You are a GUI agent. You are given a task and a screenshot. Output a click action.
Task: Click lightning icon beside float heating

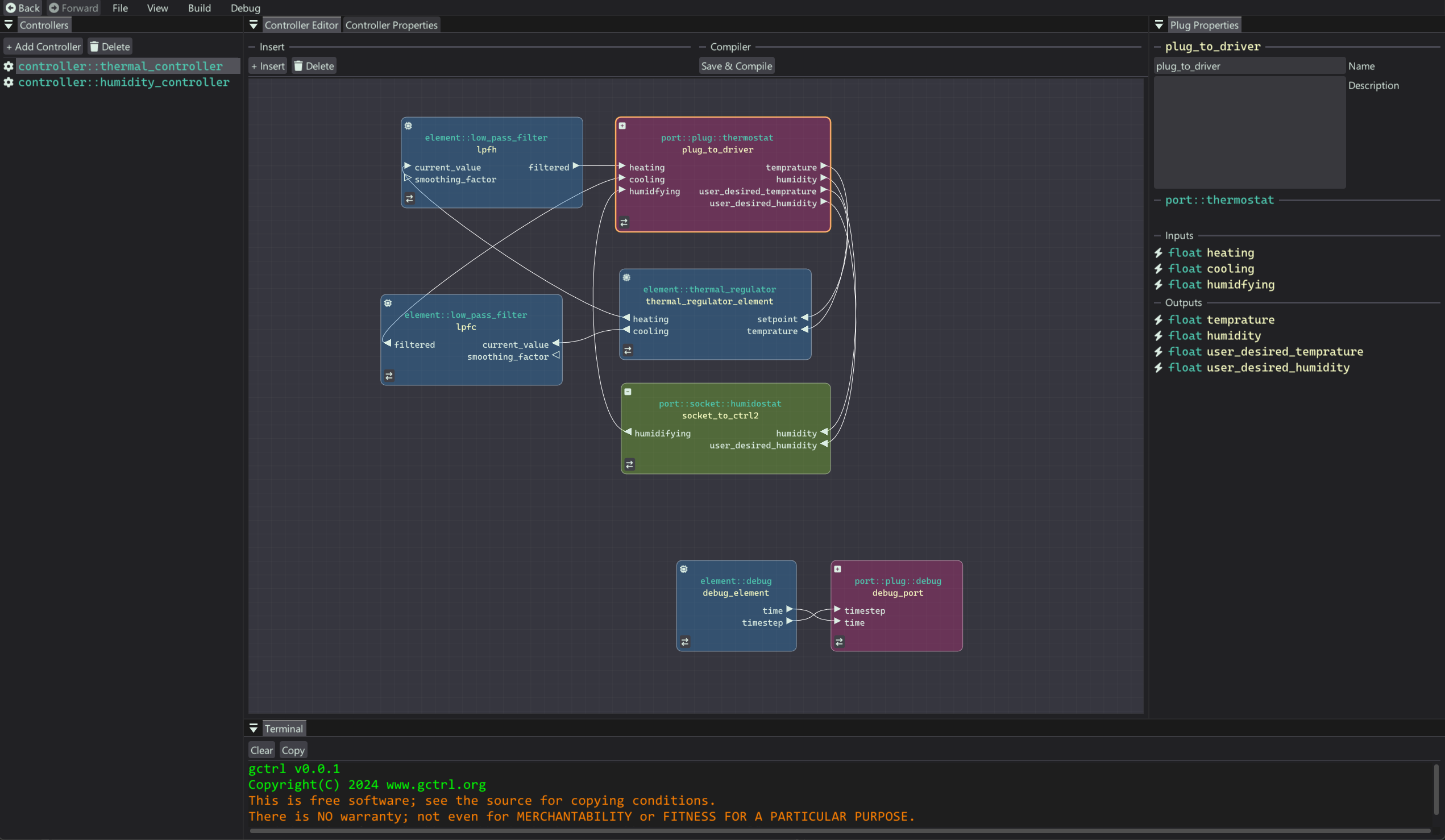coord(1159,253)
